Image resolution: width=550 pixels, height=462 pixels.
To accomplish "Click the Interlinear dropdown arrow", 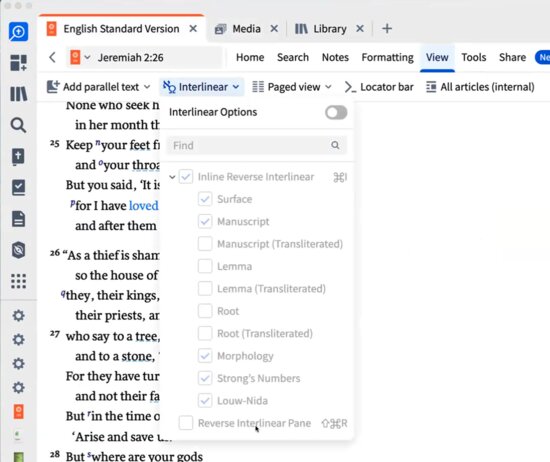I will (x=236, y=87).
